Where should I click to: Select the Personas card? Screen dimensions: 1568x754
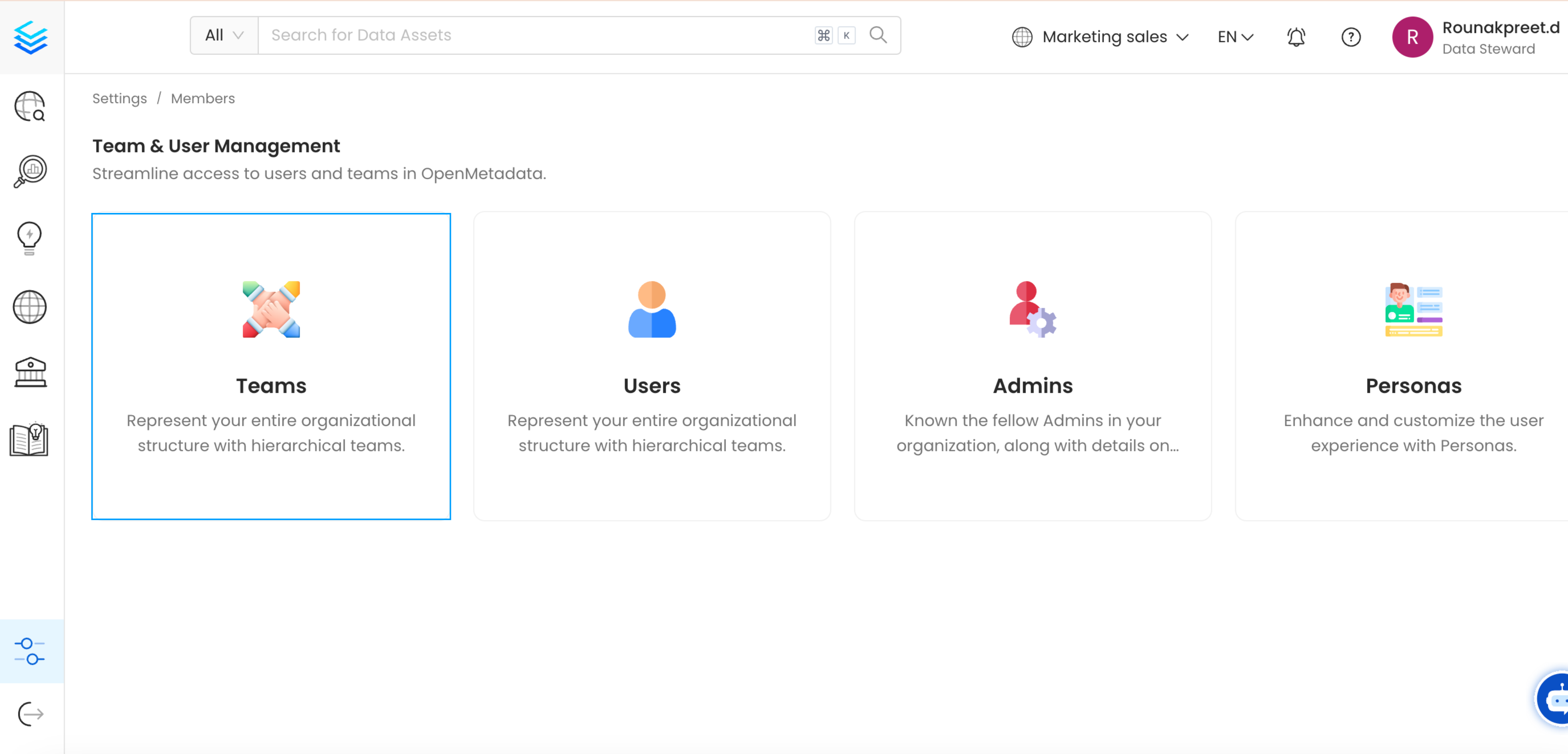click(x=1413, y=366)
